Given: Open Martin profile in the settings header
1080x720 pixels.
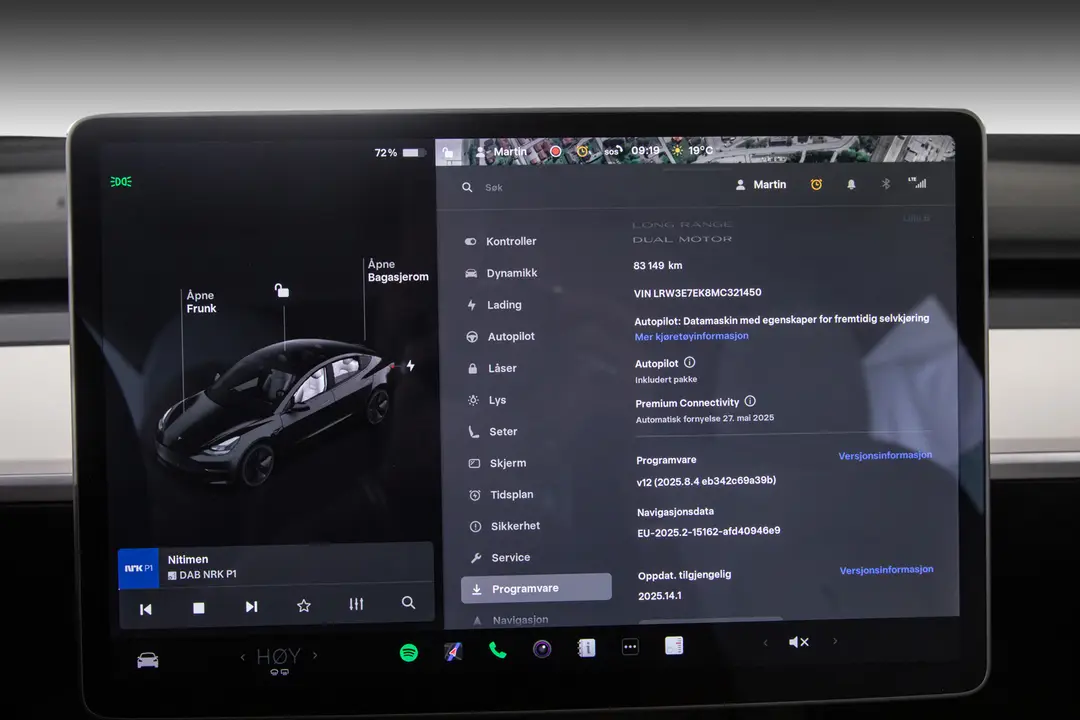Looking at the screenshot, I should coord(760,185).
